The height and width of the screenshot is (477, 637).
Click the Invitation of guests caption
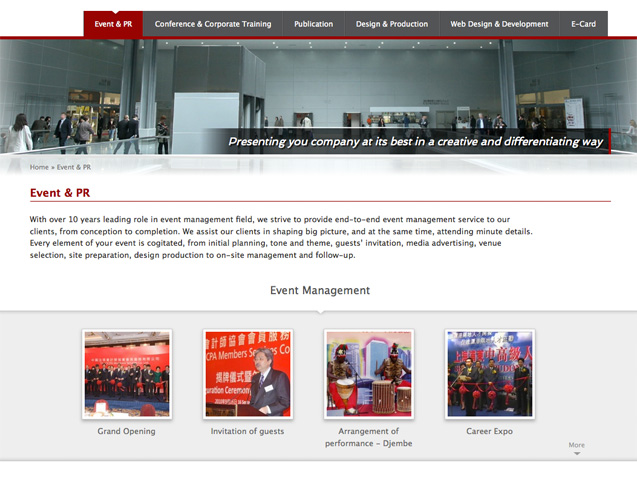click(x=247, y=431)
